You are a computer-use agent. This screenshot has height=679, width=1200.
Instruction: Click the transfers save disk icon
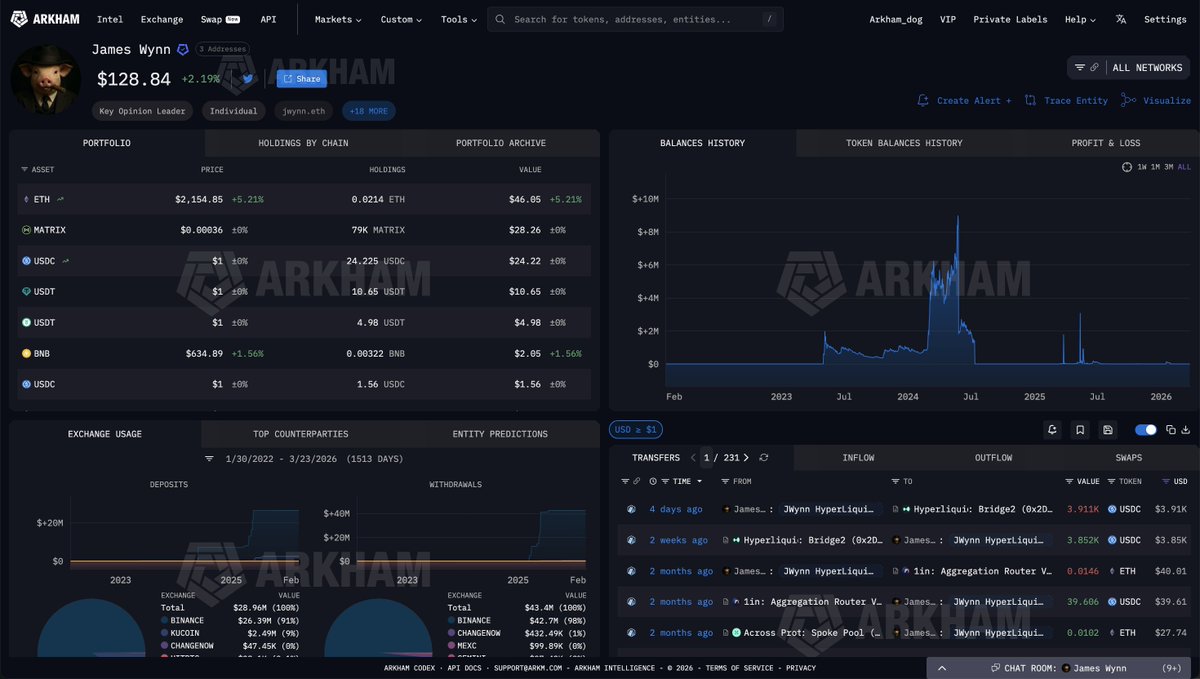click(1108, 430)
